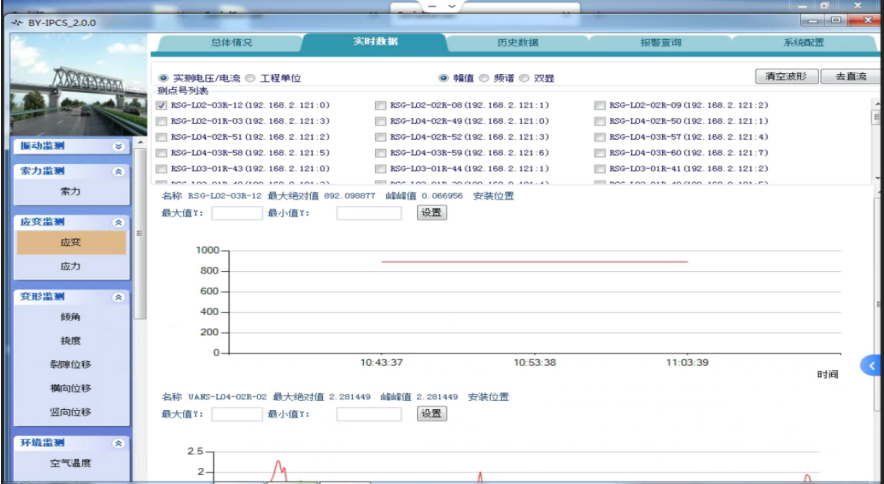
Task: Collapse the 索力监测 section chevron
Action: pyautogui.click(x=118, y=171)
